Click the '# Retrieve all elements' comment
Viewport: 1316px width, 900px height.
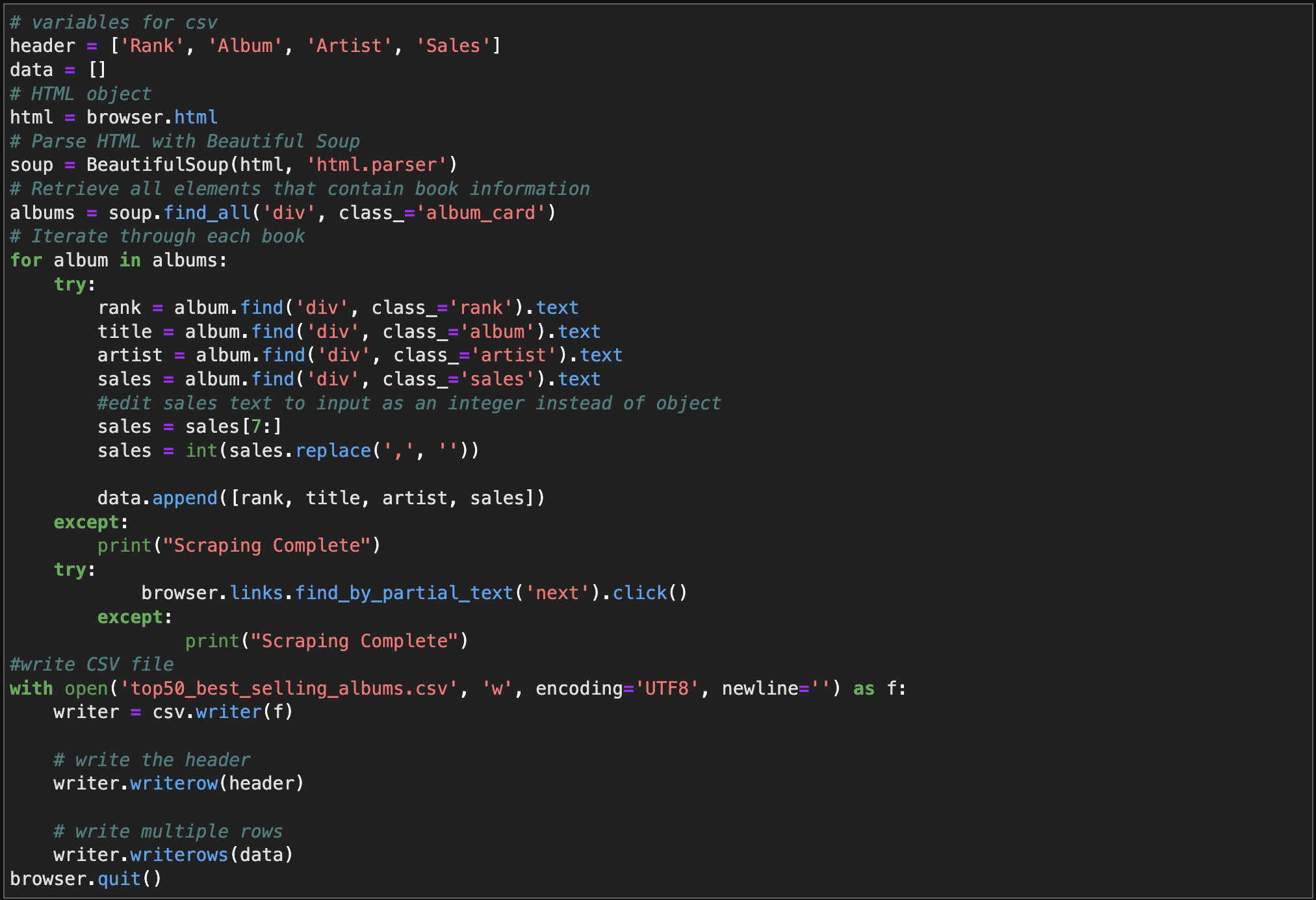point(300,189)
